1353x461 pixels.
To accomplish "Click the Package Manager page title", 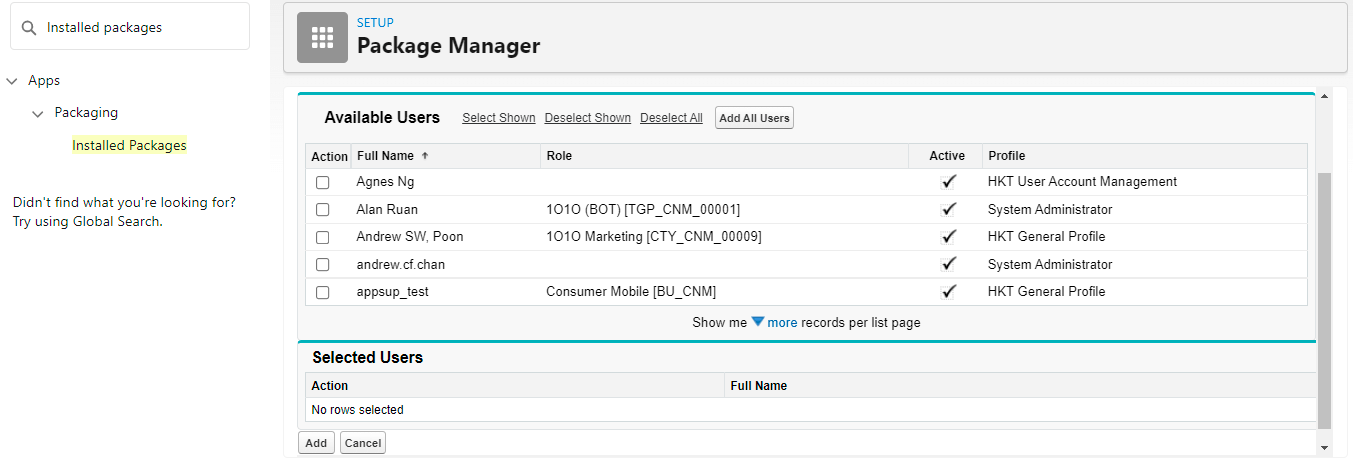I will click(449, 46).
